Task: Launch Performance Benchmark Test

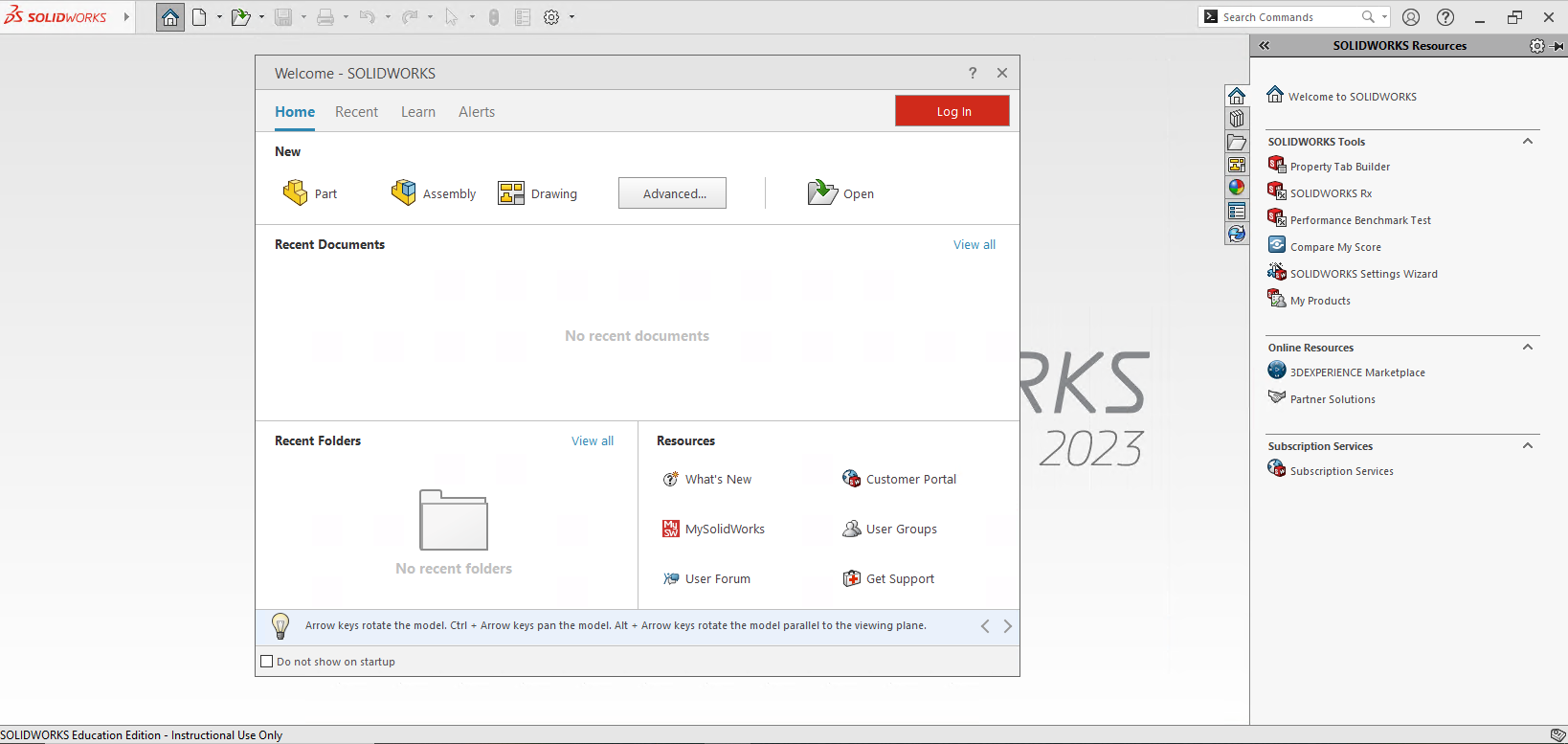Action: pyautogui.click(x=1349, y=219)
